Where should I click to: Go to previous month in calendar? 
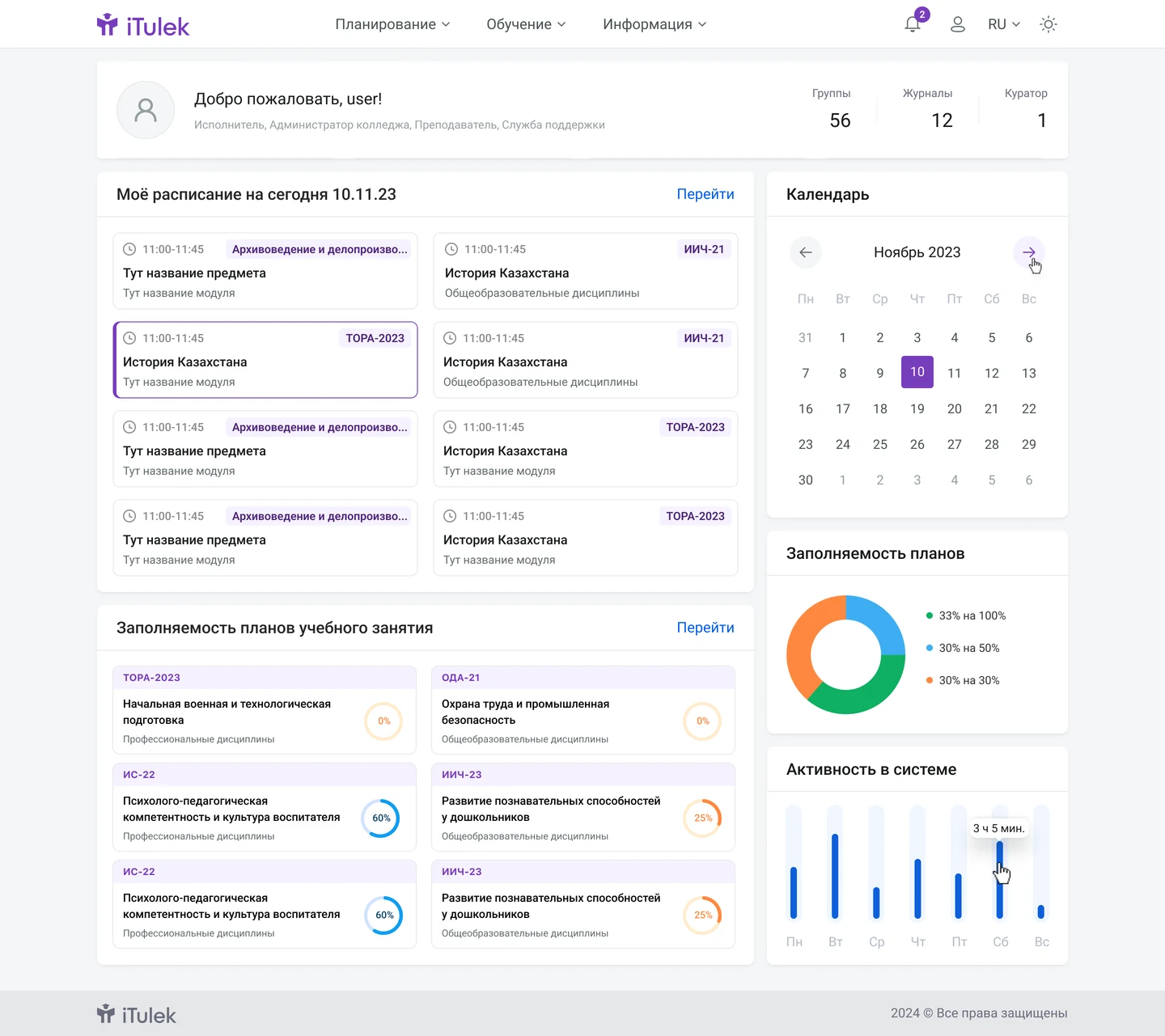(x=806, y=252)
